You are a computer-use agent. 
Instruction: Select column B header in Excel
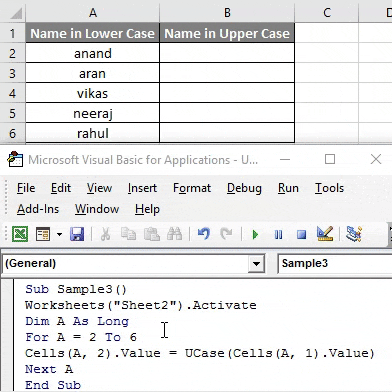[x=227, y=13]
